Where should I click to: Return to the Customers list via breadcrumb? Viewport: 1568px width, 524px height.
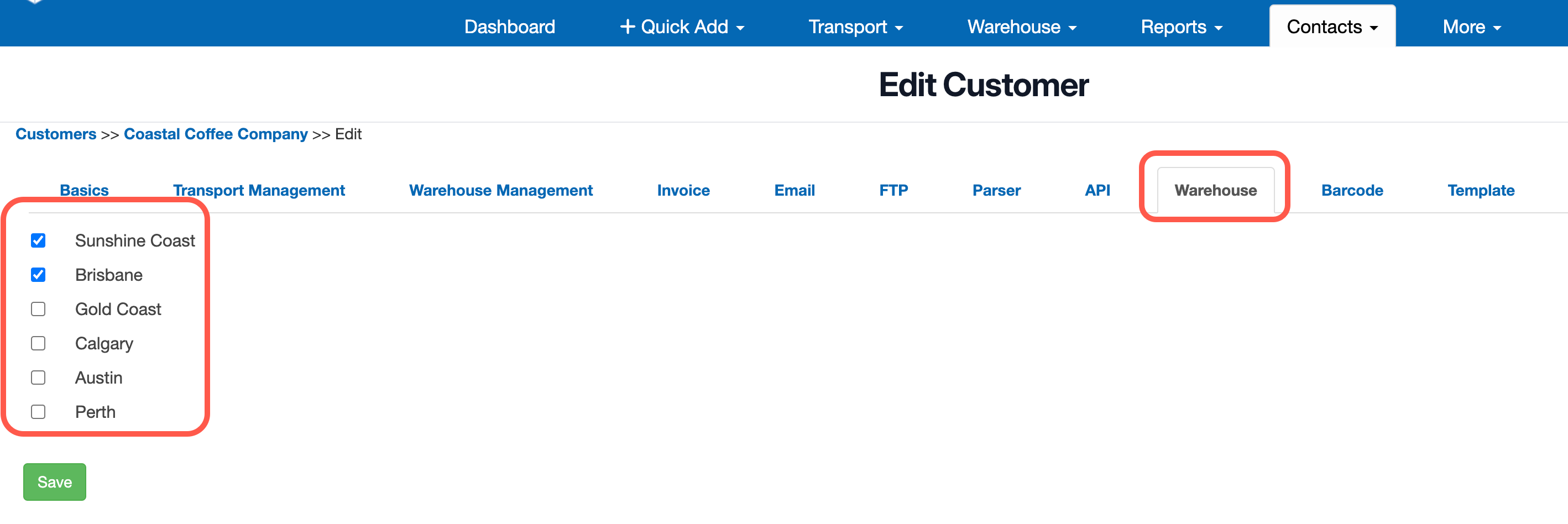click(x=55, y=134)
